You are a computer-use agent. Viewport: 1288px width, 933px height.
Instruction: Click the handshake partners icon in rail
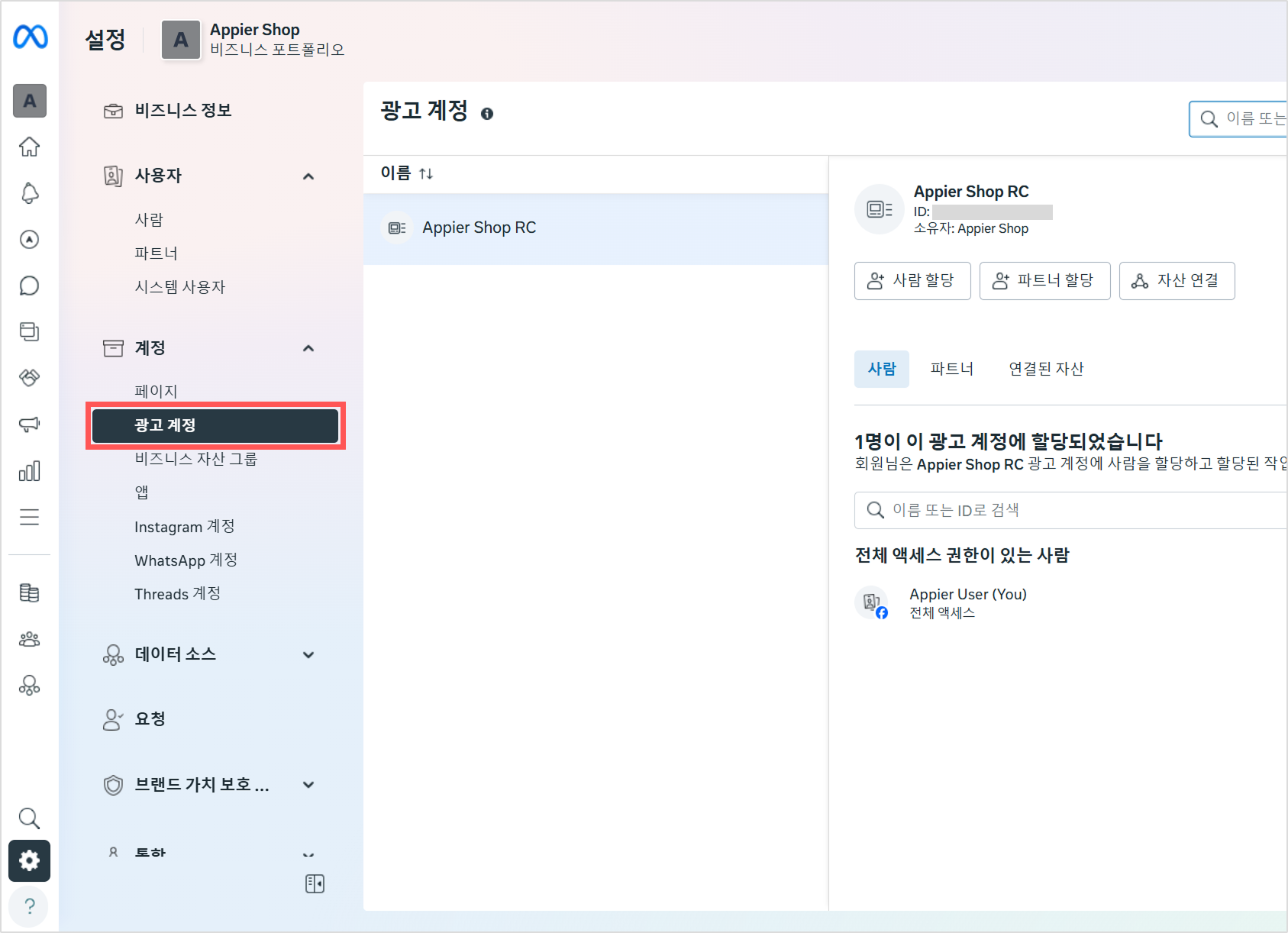point(29,378)
